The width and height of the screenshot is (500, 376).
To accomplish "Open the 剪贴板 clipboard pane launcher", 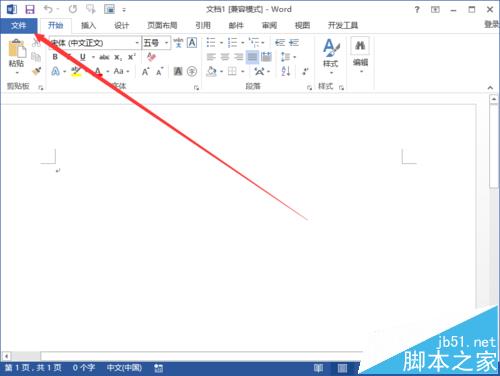I will [x=41, y=88].
